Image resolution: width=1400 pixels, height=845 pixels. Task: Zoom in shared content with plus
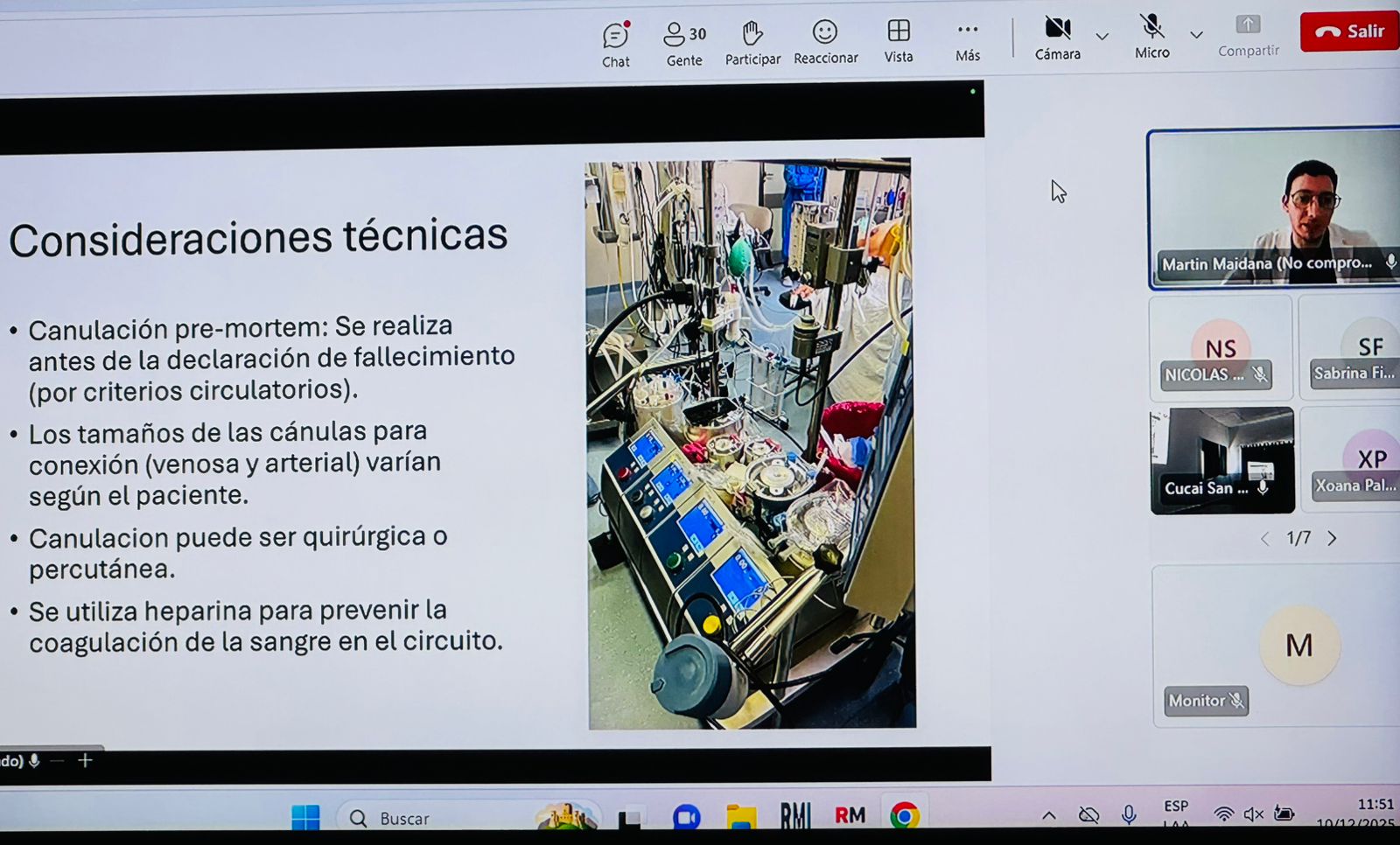pos(85,761)
